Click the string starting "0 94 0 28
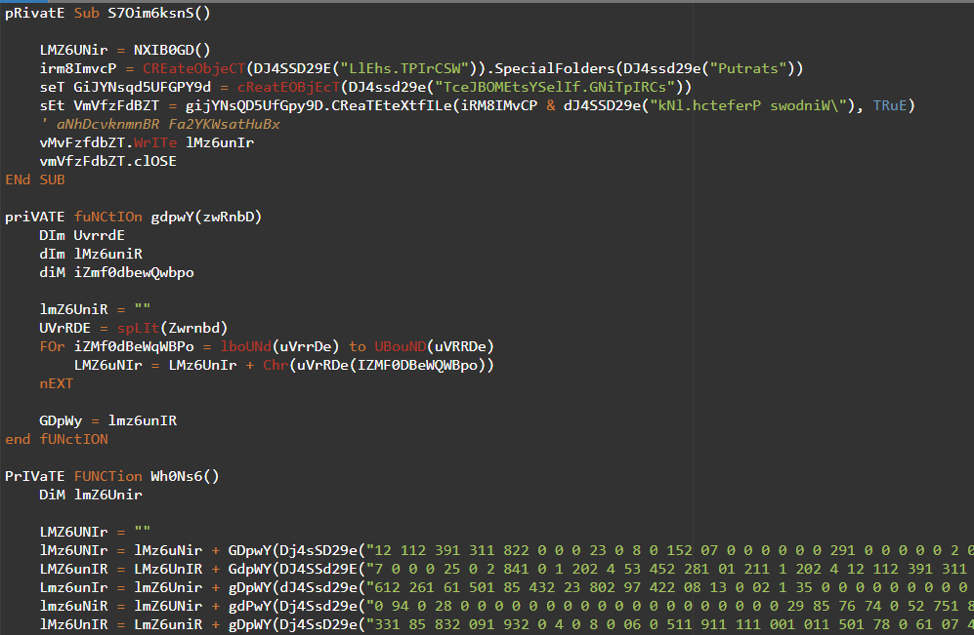Screen dimensions: 974x635 (x=670, y=606)
